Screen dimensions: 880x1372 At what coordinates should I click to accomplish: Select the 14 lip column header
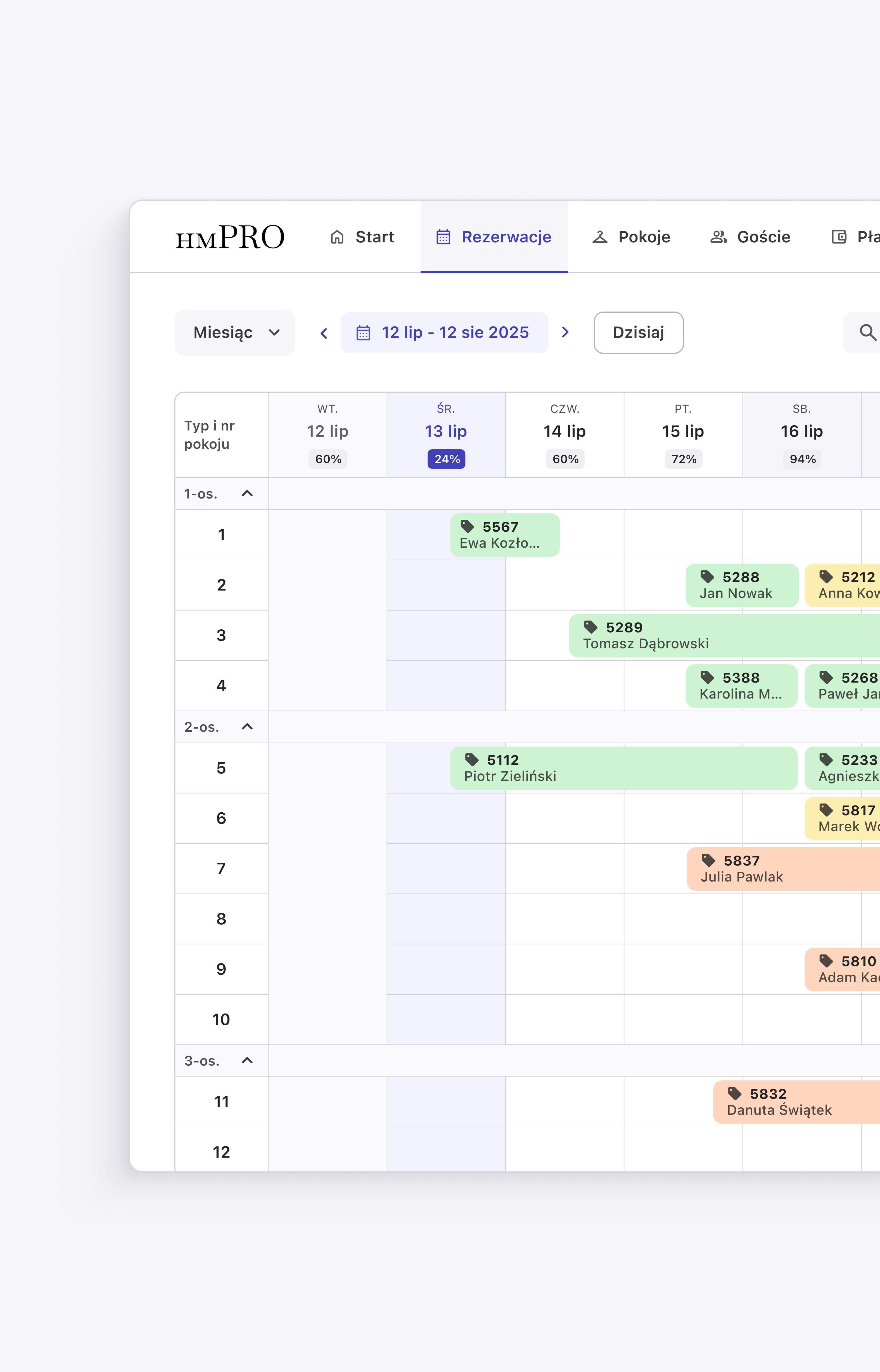tap(565, 435)
